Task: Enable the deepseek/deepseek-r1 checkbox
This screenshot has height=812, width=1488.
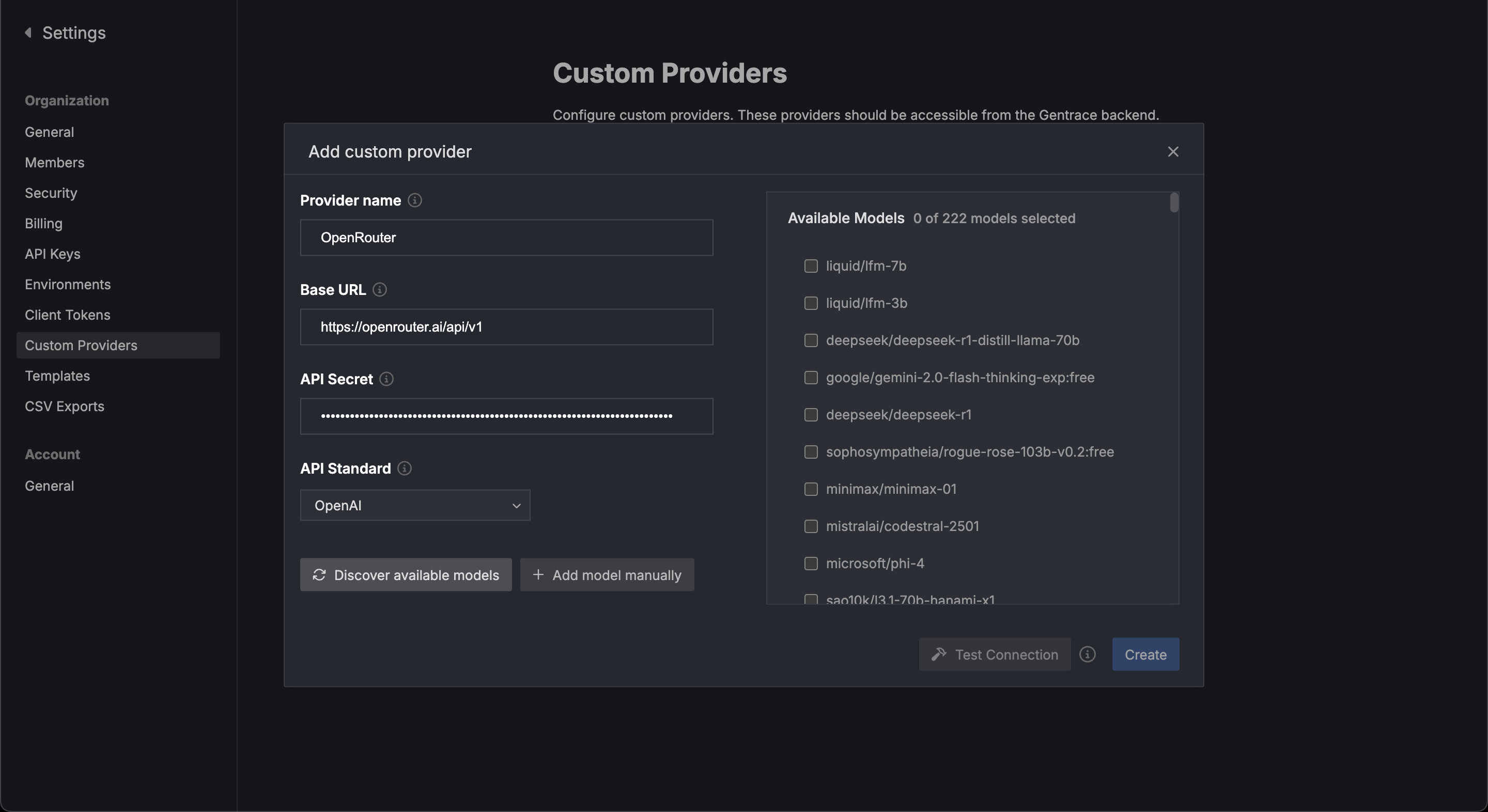Action: (x=810, y=414)
